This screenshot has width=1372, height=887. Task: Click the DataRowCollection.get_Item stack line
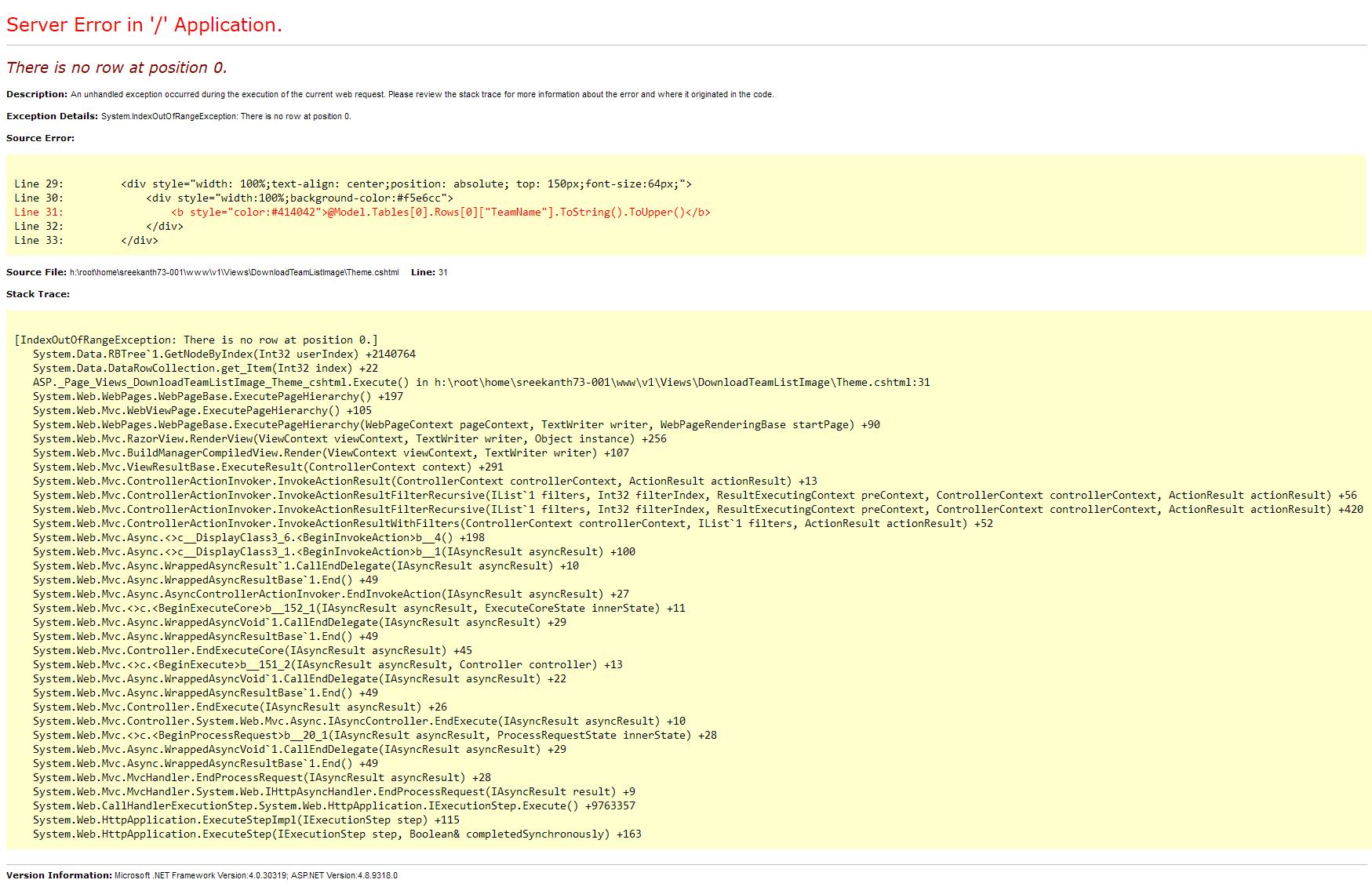pyautogui.click(x=205, y=369)
